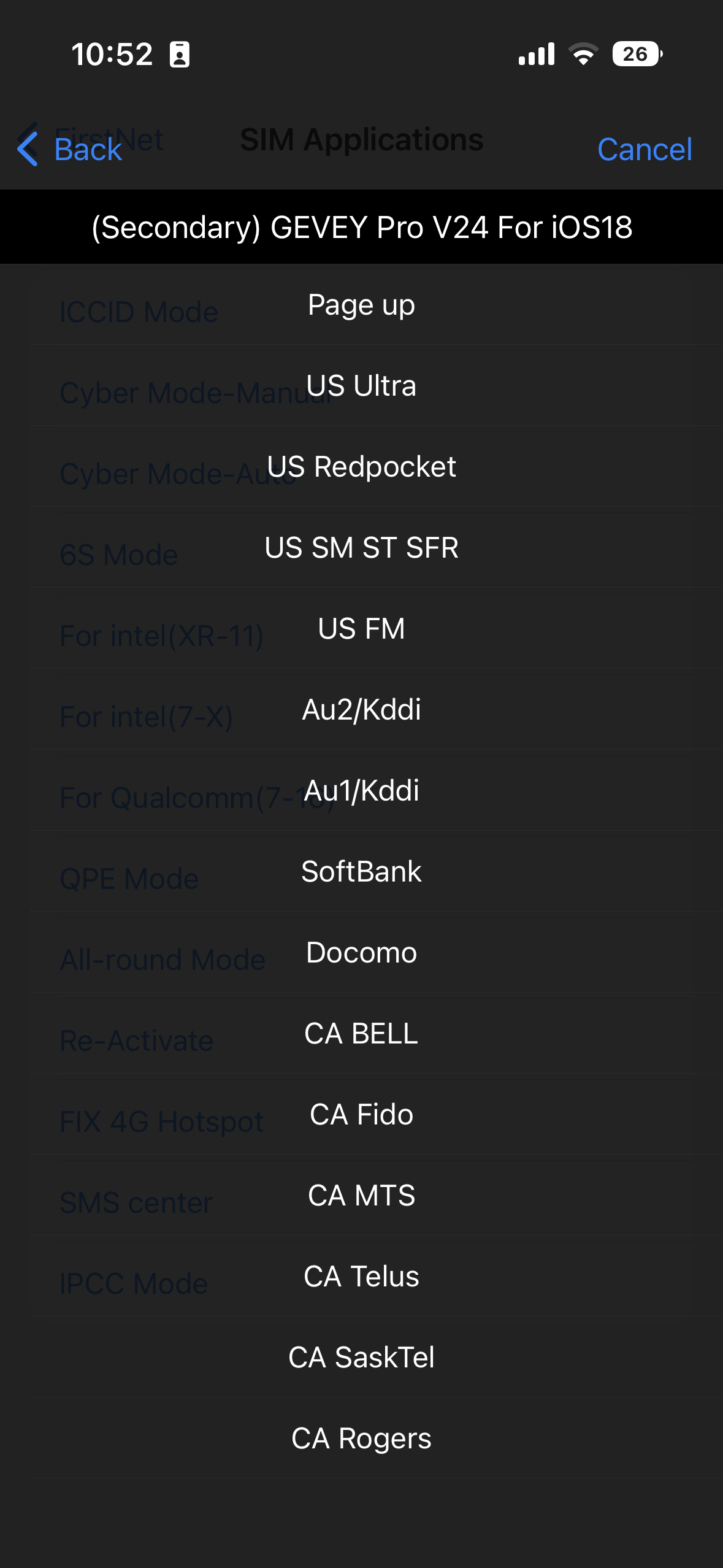Tap the ID badge status icon
This screenshot has width=723, height=1568.
[180, 55]
